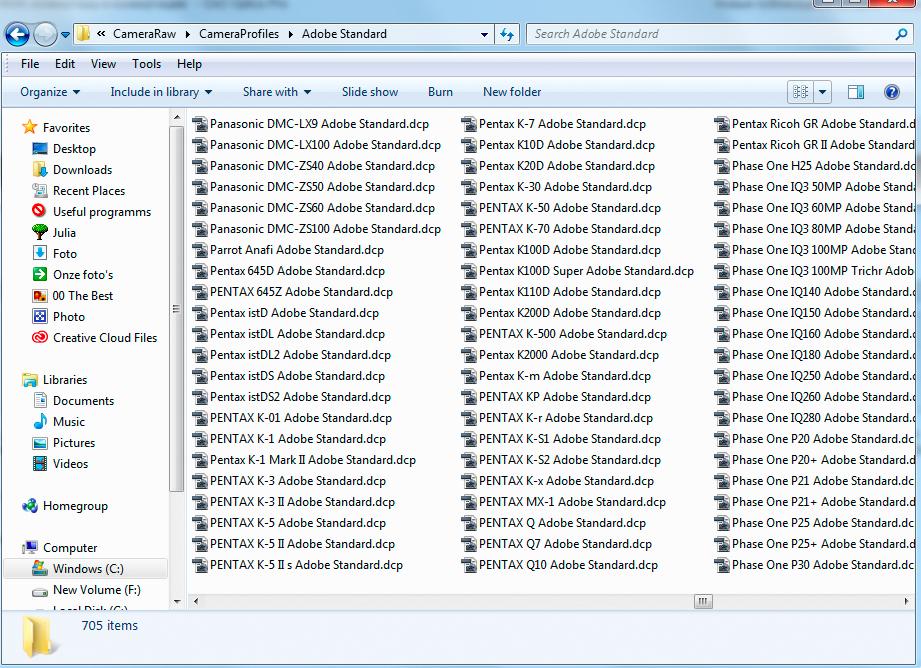Screen dimensions: 921x668
Task: Open the Share with dropdown
Action: (x=277, y=92)
